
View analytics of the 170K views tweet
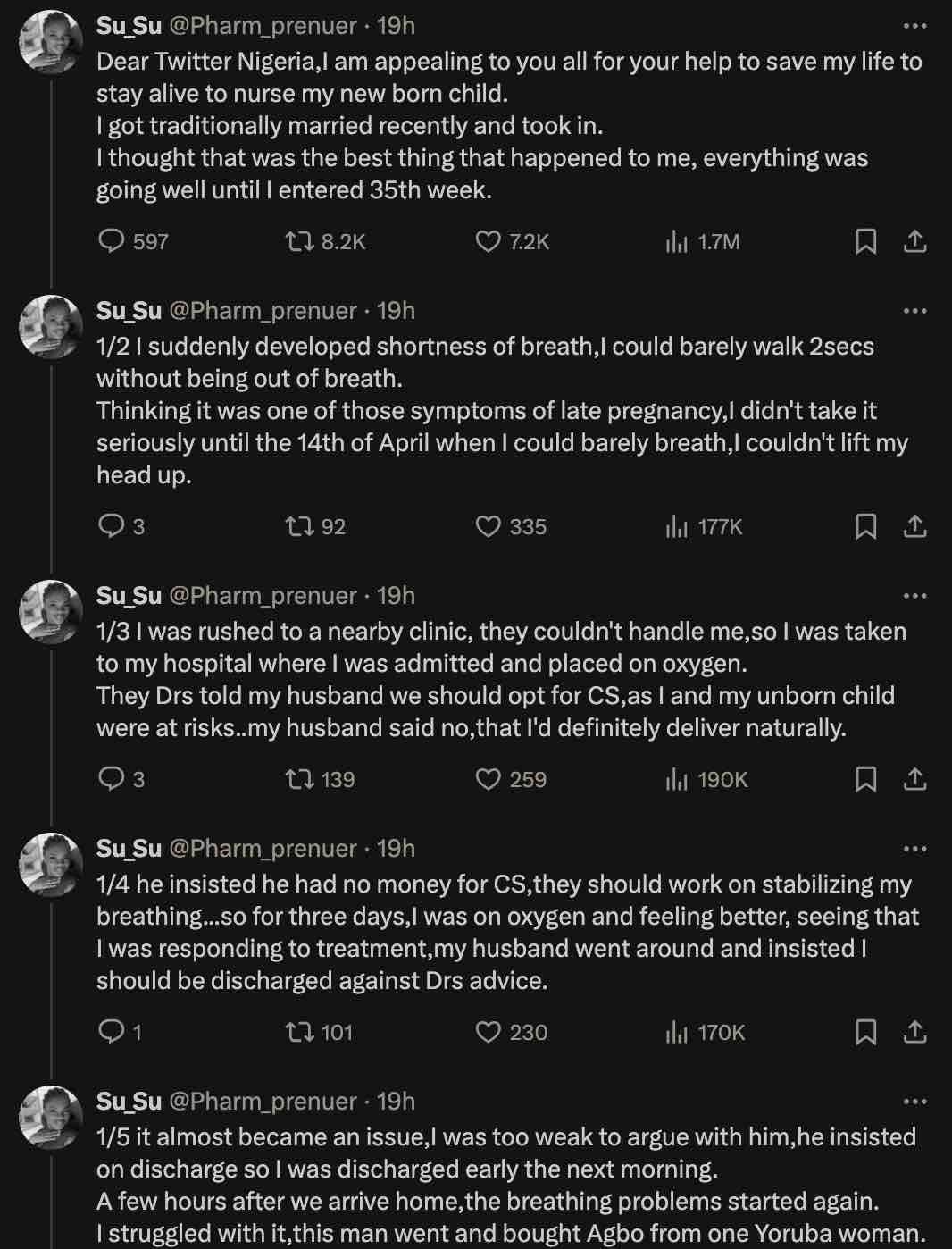[678, 1032]
